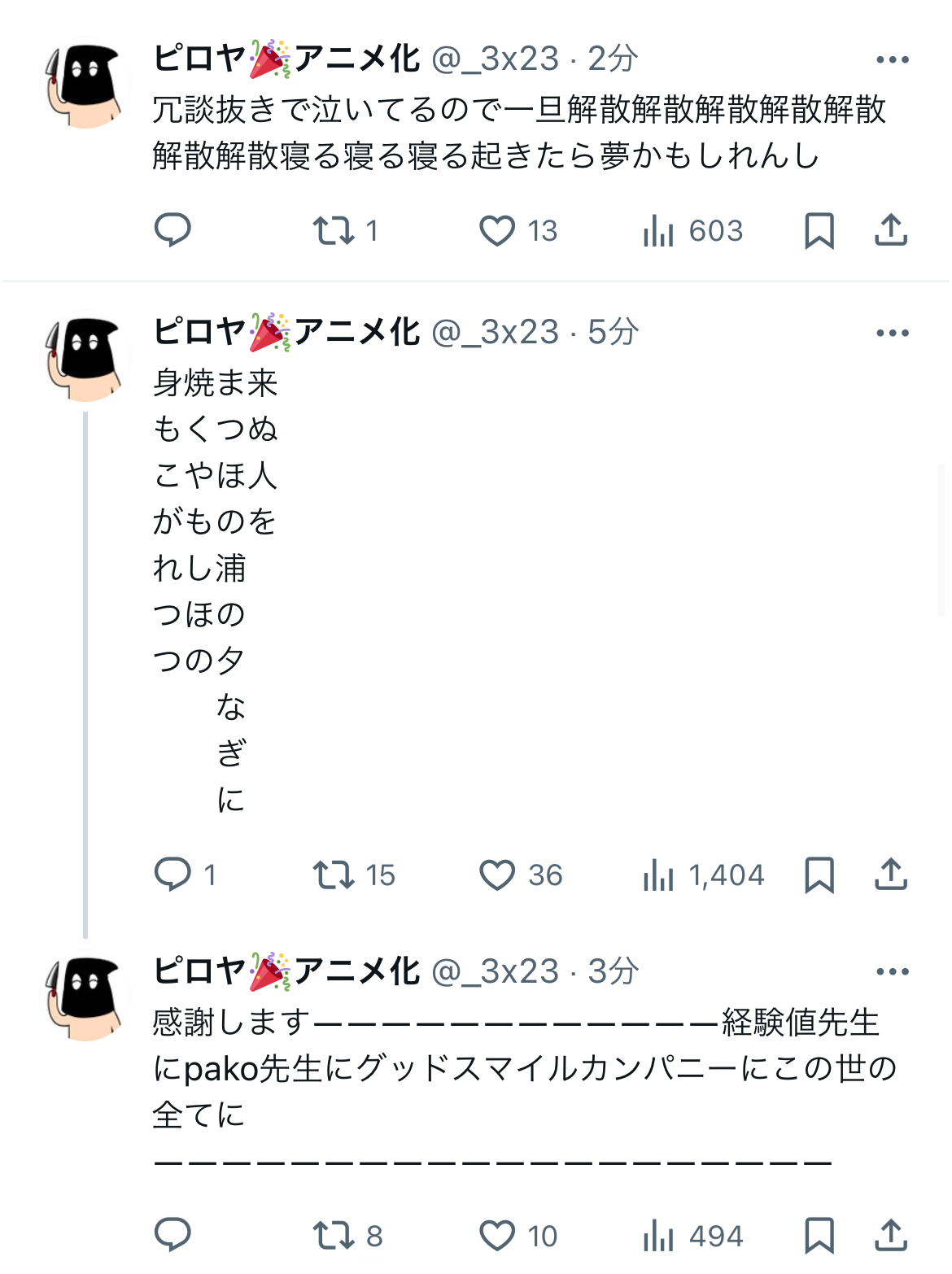Open profile avatar on the top tweet

85,85
